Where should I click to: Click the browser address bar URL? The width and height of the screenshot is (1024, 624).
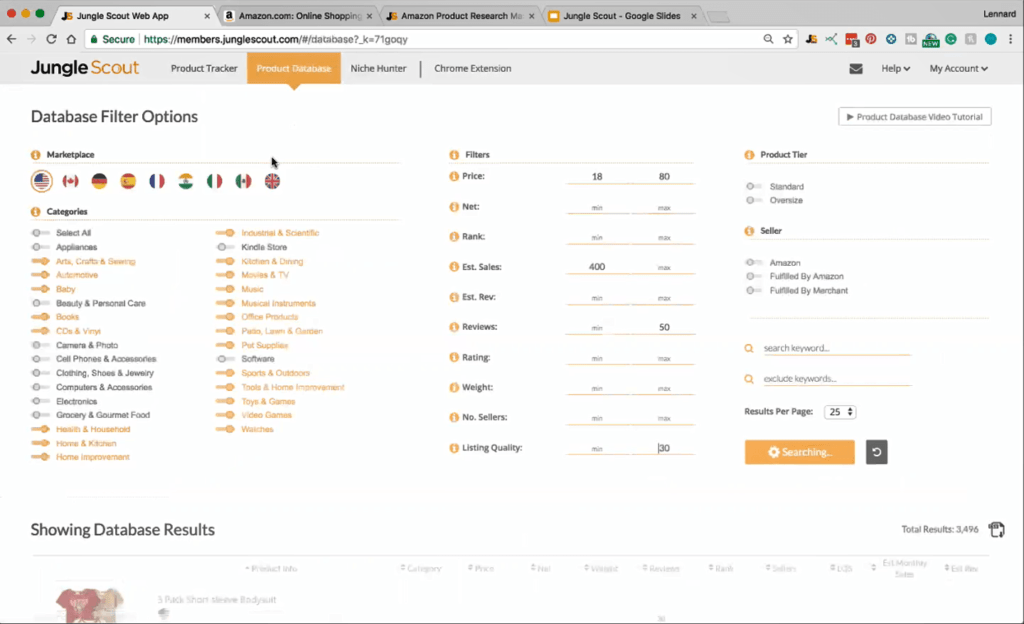coord(276,39)
